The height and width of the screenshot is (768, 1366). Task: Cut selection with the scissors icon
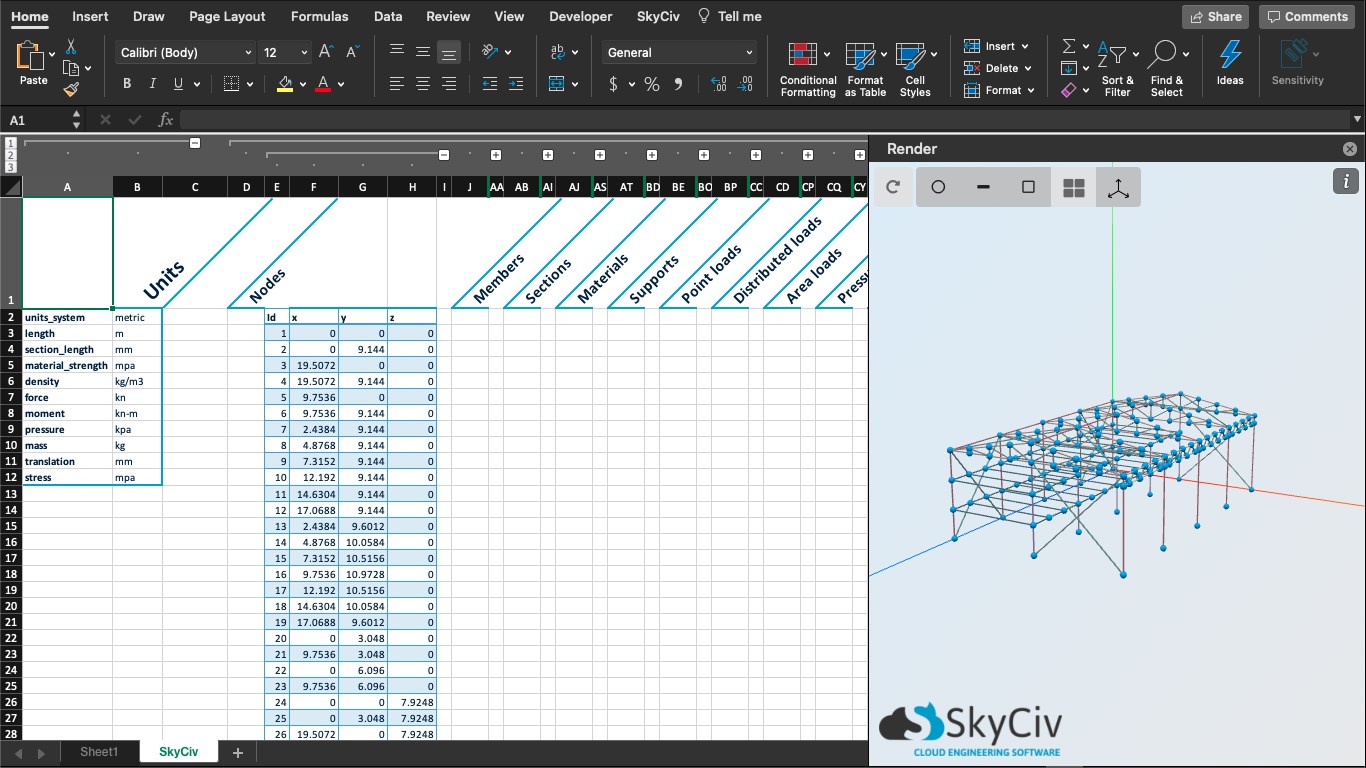pyautogui.click(x=71, y=46)
